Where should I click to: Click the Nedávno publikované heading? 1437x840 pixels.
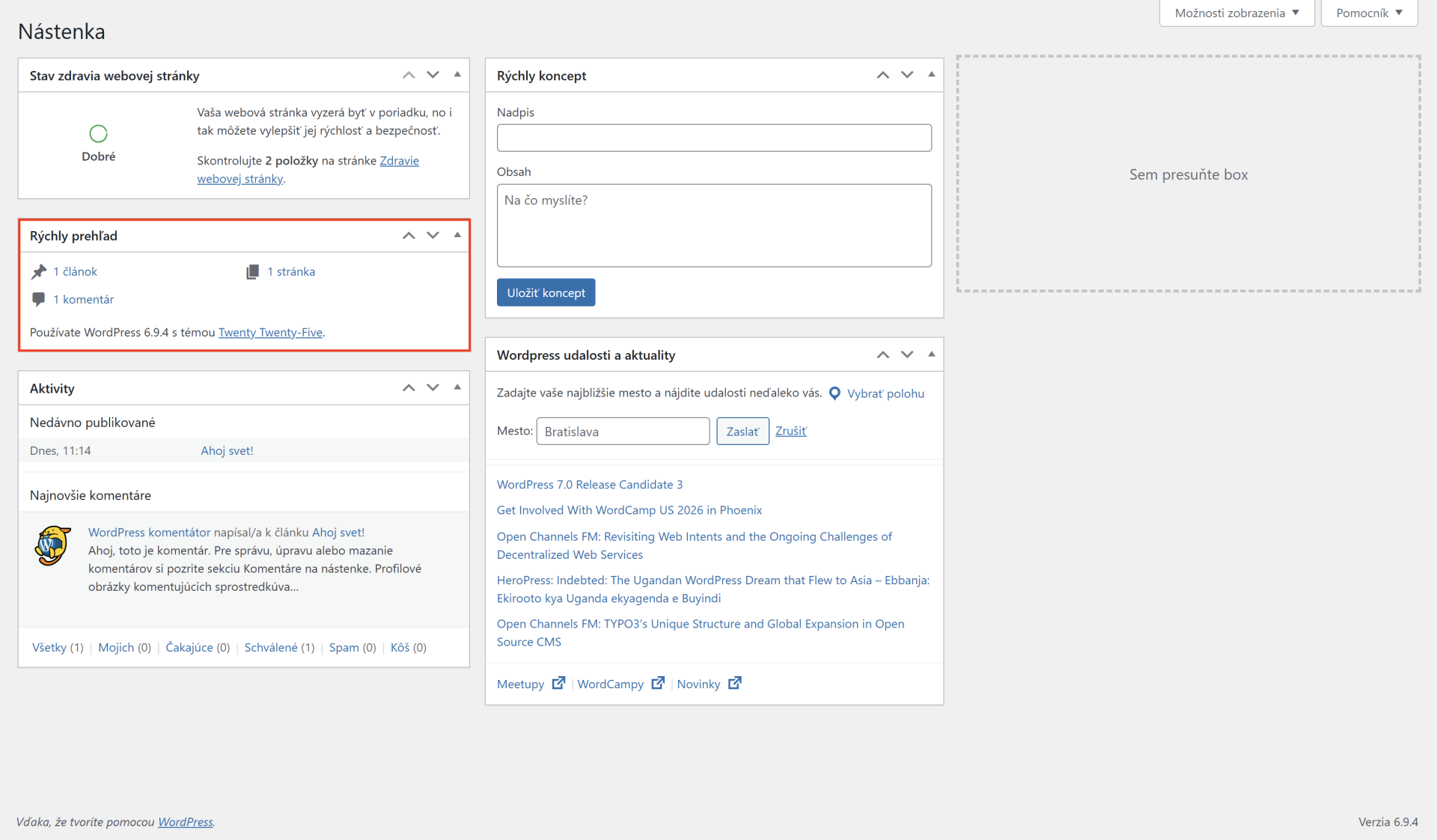pos(93,422)
